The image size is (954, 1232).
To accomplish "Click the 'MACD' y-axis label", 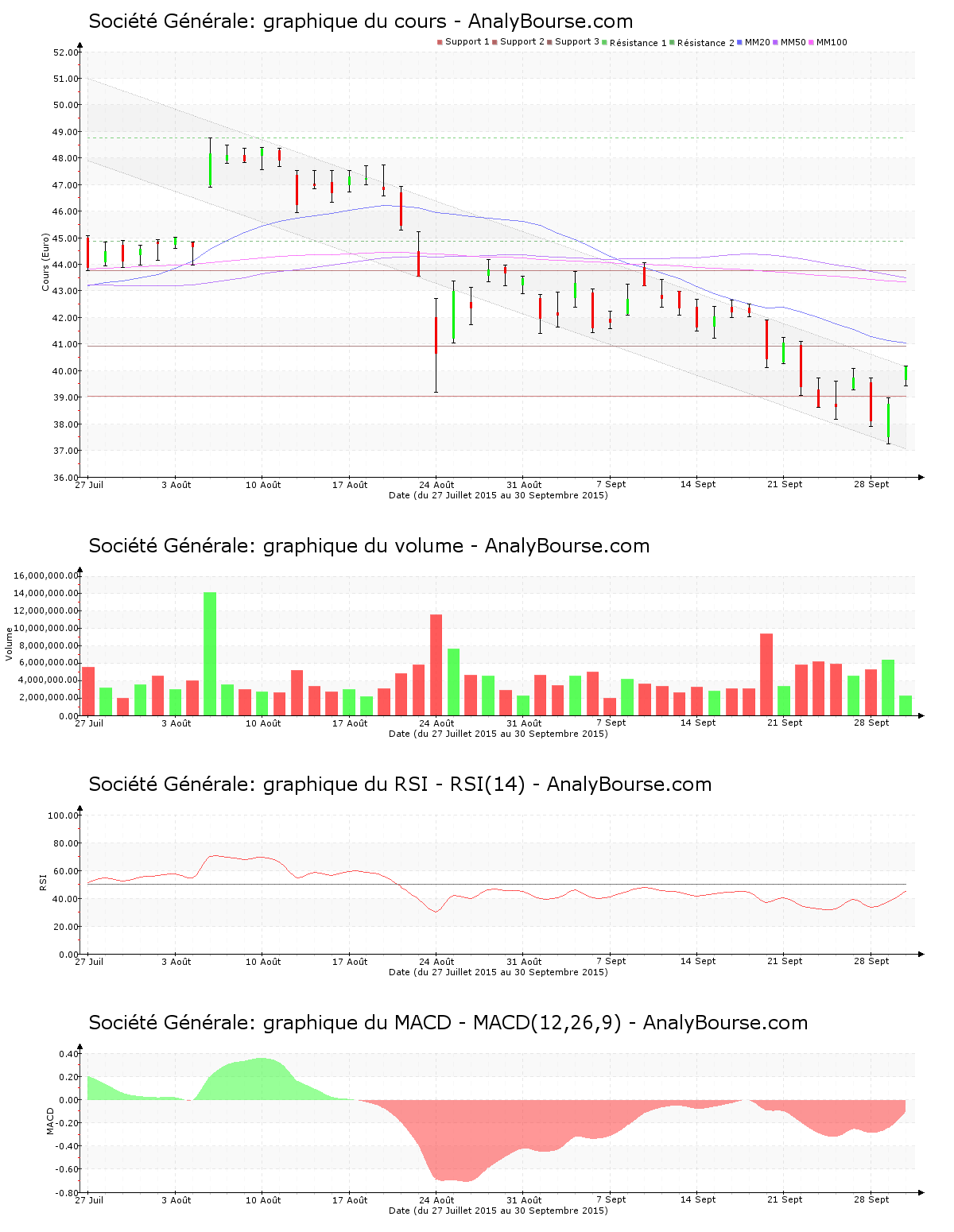I will point(50,1121).
